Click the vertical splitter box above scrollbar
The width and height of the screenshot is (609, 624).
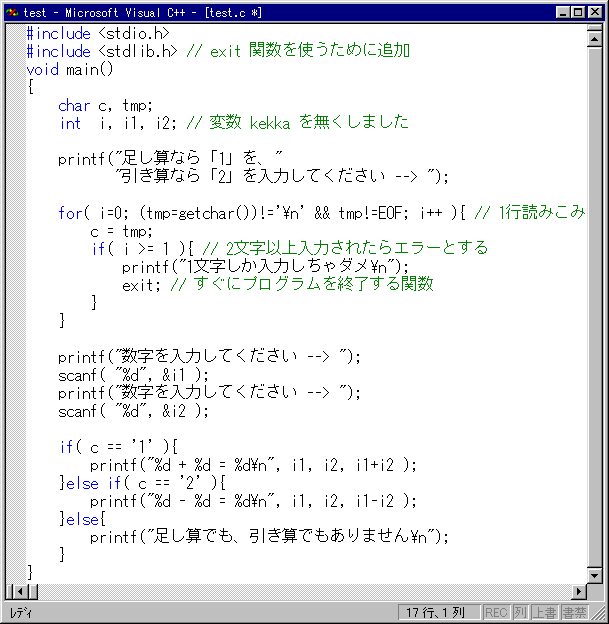(594, 28)
